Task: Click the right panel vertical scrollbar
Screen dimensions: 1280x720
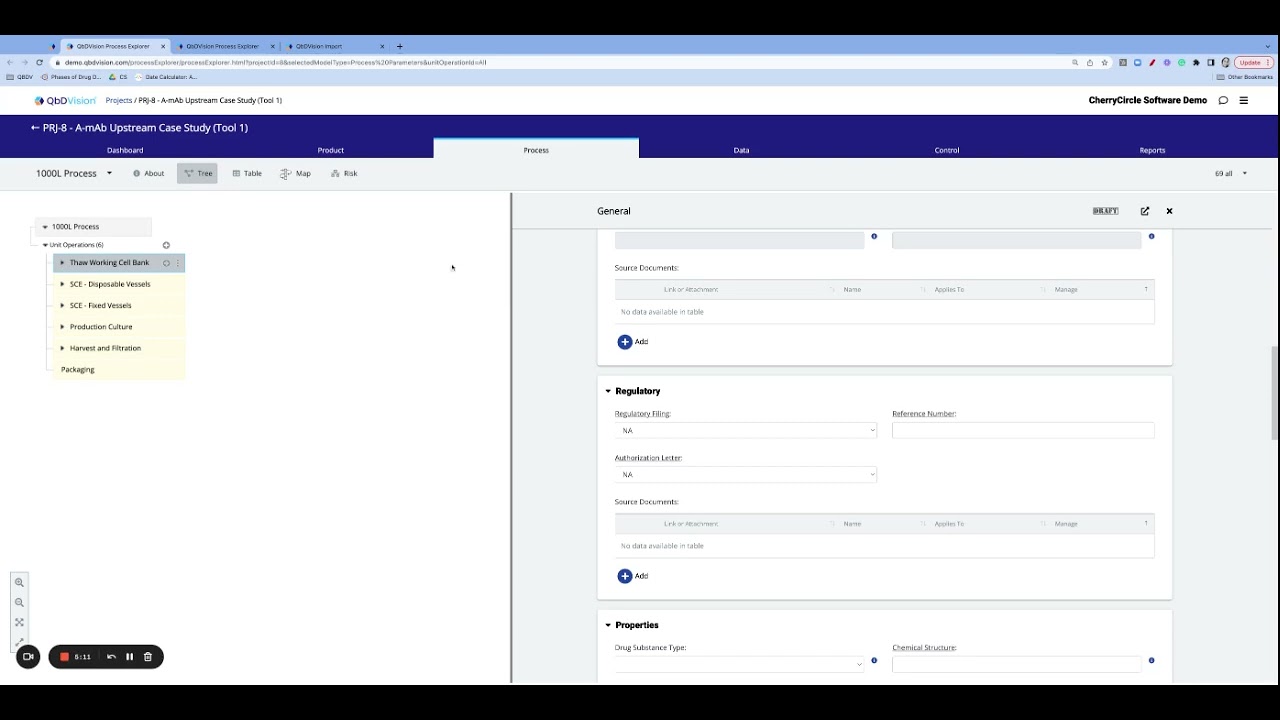Action: tap(1274, 395)
